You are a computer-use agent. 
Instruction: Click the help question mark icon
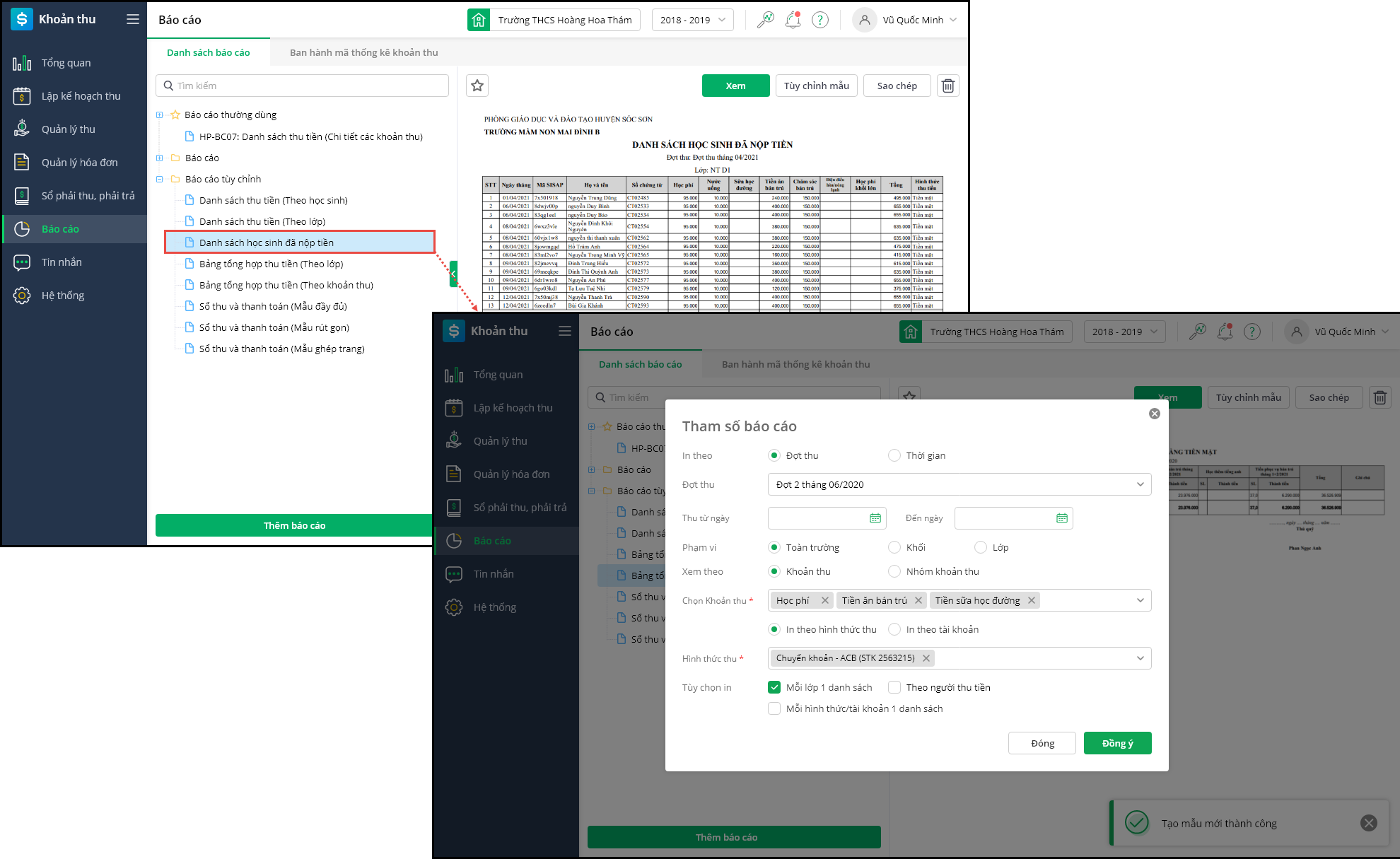pyautogui.click(x=819, y=20)
